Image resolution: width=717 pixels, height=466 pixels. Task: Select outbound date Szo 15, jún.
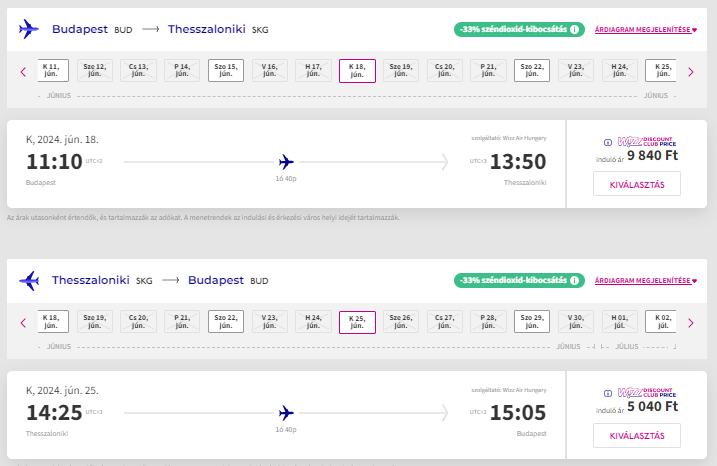point(226,70)
